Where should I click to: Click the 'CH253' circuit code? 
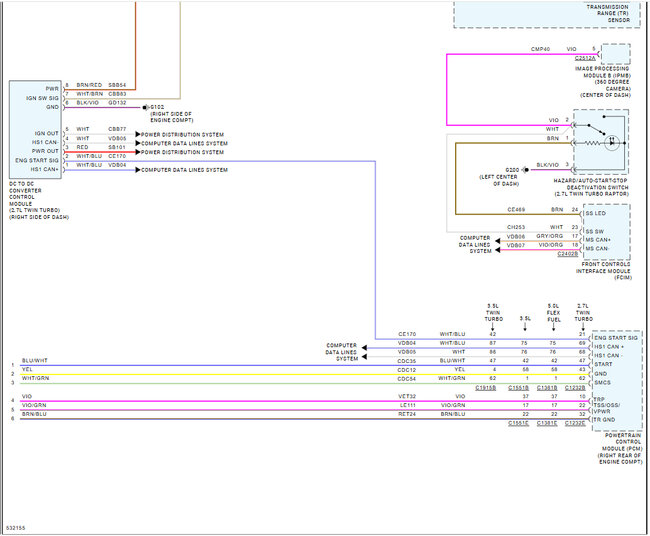[x=516, y=227]
